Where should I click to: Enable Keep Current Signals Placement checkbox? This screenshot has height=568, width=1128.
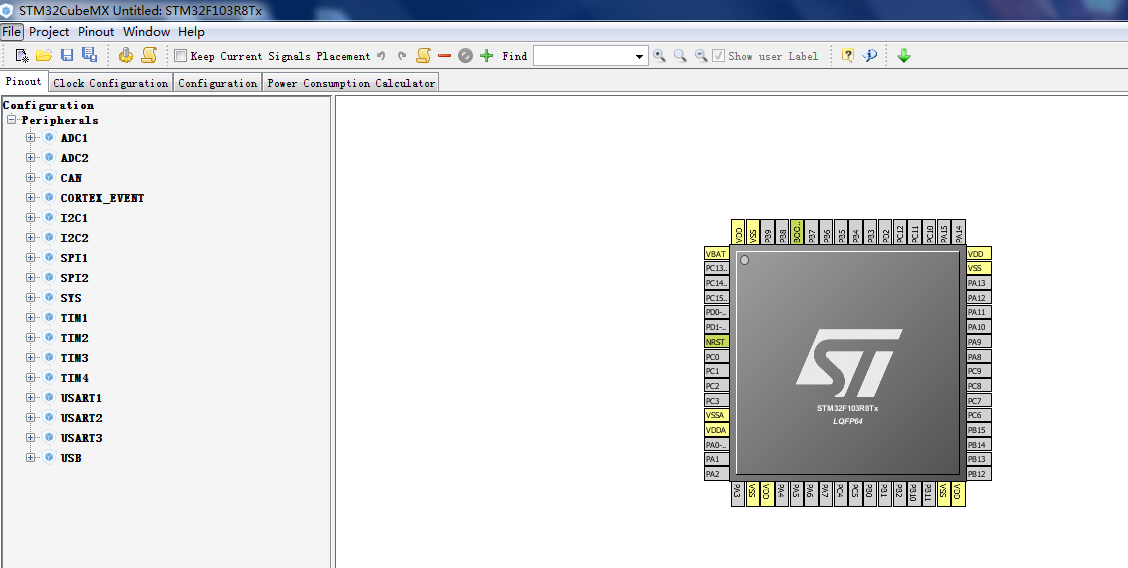tap(181, 55)
